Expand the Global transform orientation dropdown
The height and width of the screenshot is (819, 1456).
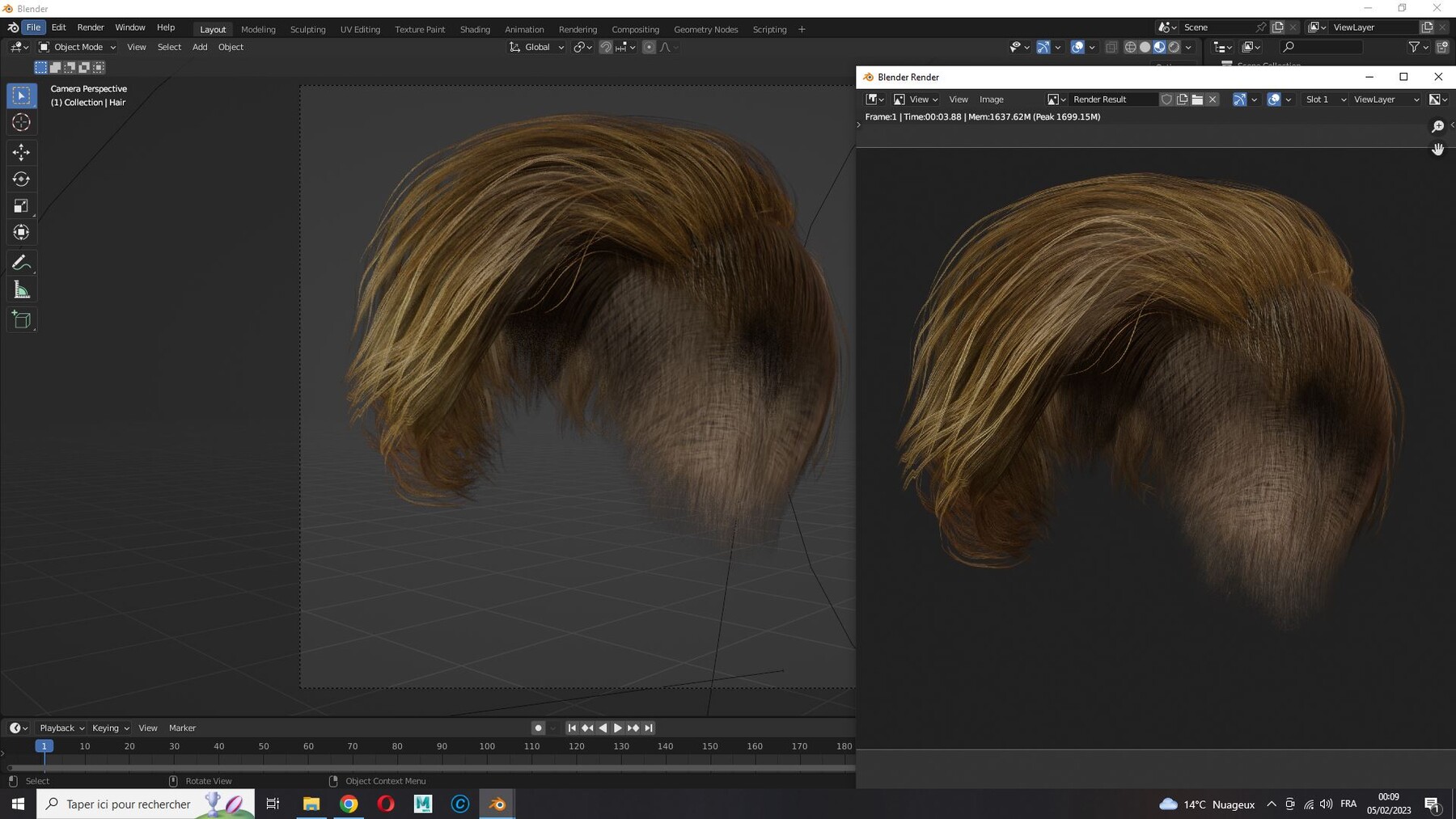[x=536, y=48]
